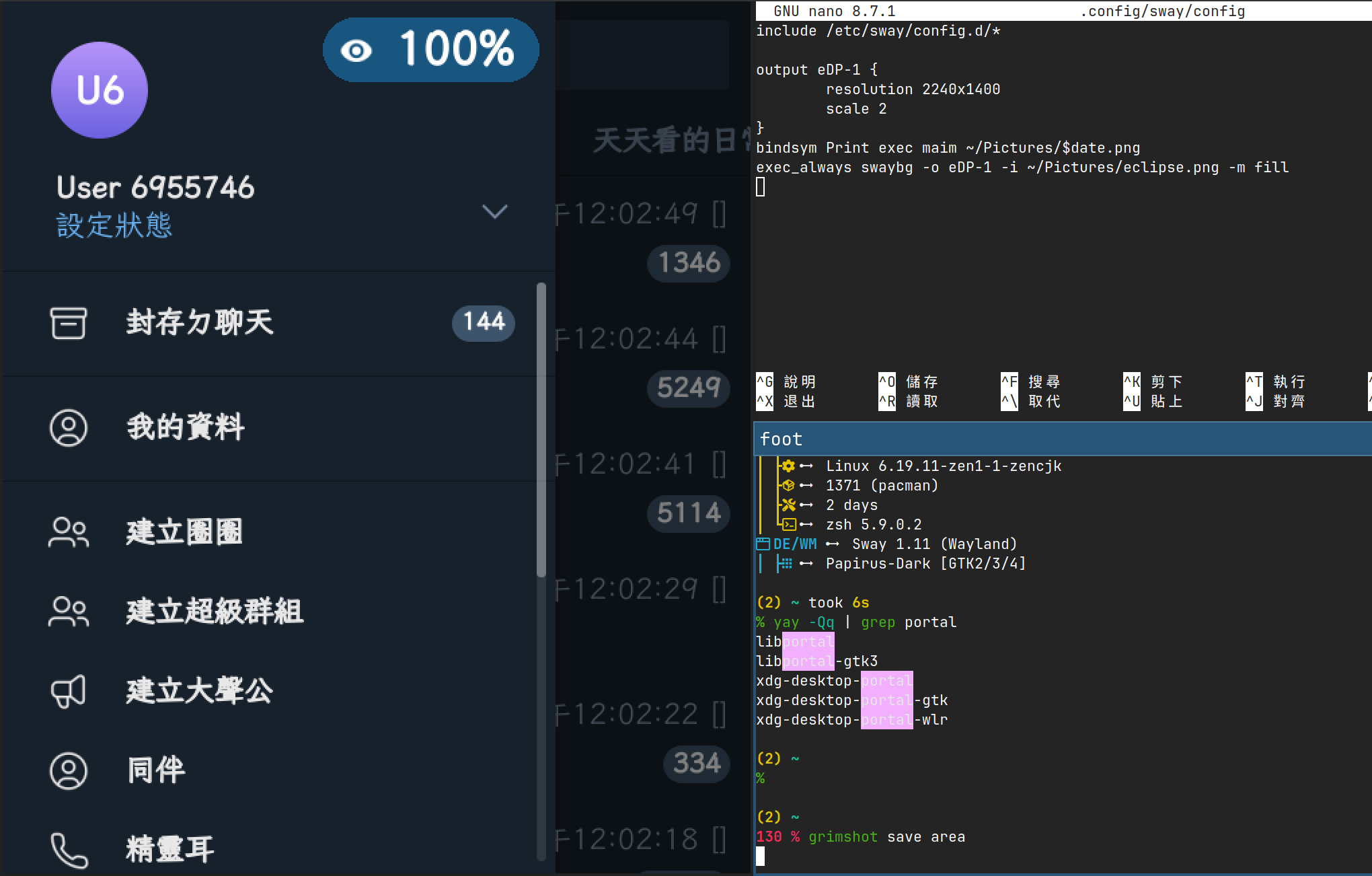Click the create supergroup people icon

pyautogui.click(x=68, y=612)
